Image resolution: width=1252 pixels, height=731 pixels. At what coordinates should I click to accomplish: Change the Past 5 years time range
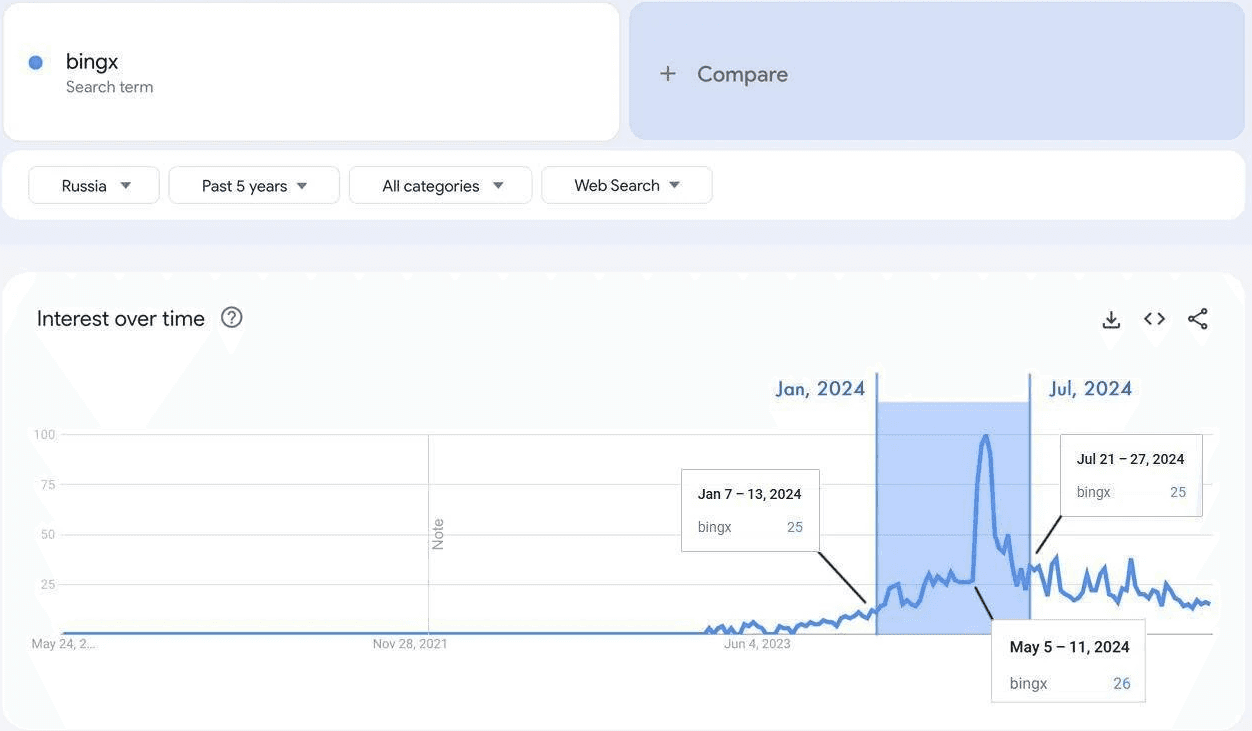tap(254, 185)
